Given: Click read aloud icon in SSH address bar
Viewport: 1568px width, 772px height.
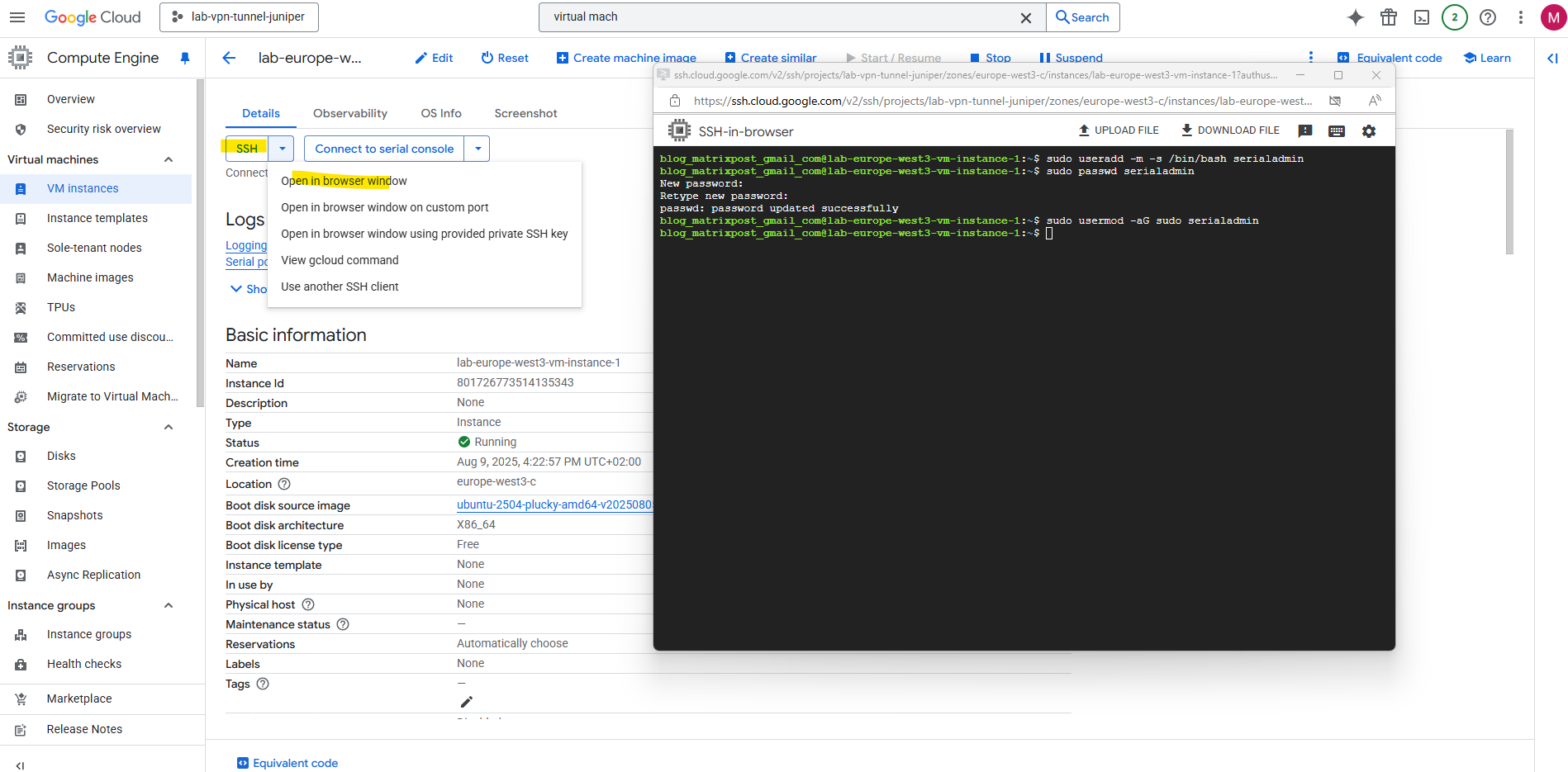Looking at the screenshot, I should coord(1375,101).
